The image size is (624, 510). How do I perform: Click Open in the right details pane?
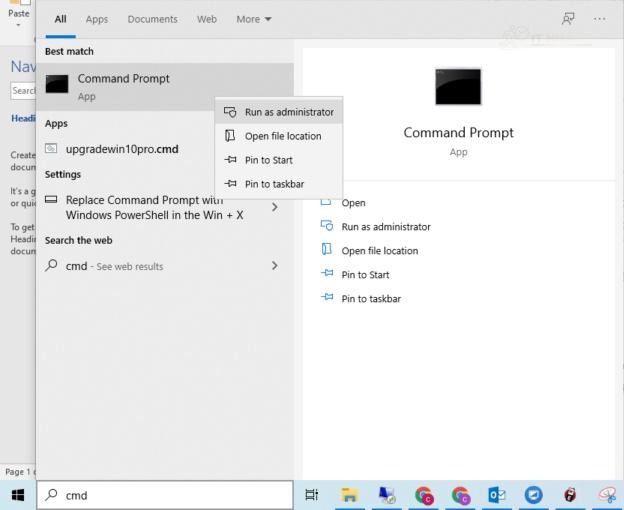click(353, 203)
